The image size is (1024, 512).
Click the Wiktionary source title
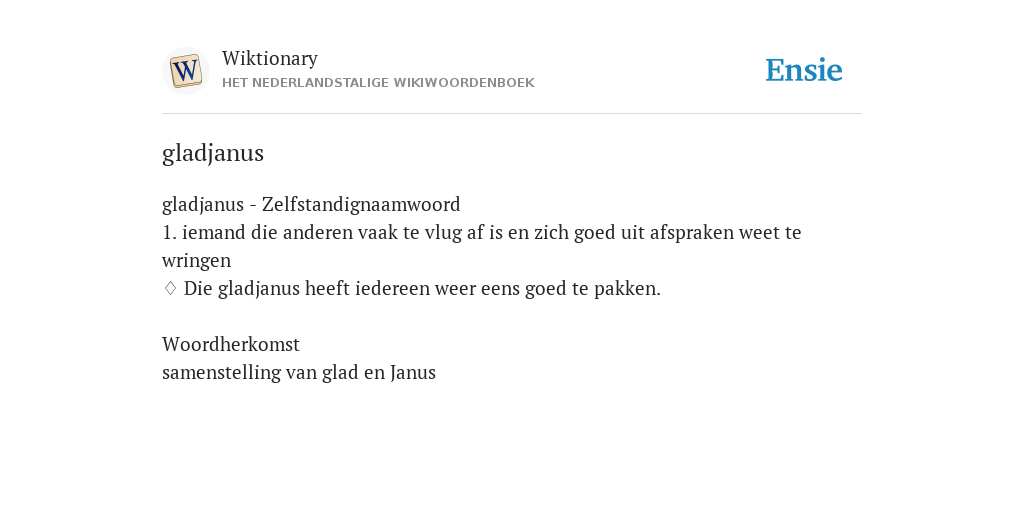click(x=270, y=58)
